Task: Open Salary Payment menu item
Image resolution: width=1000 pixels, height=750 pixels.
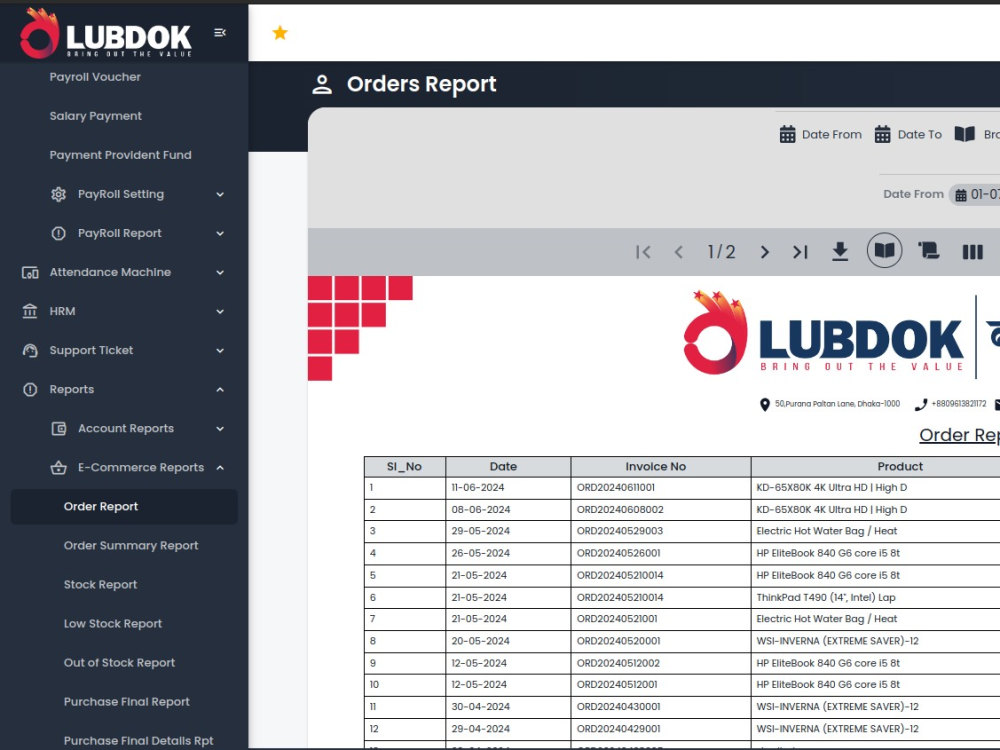Action: tap(96, 116)
